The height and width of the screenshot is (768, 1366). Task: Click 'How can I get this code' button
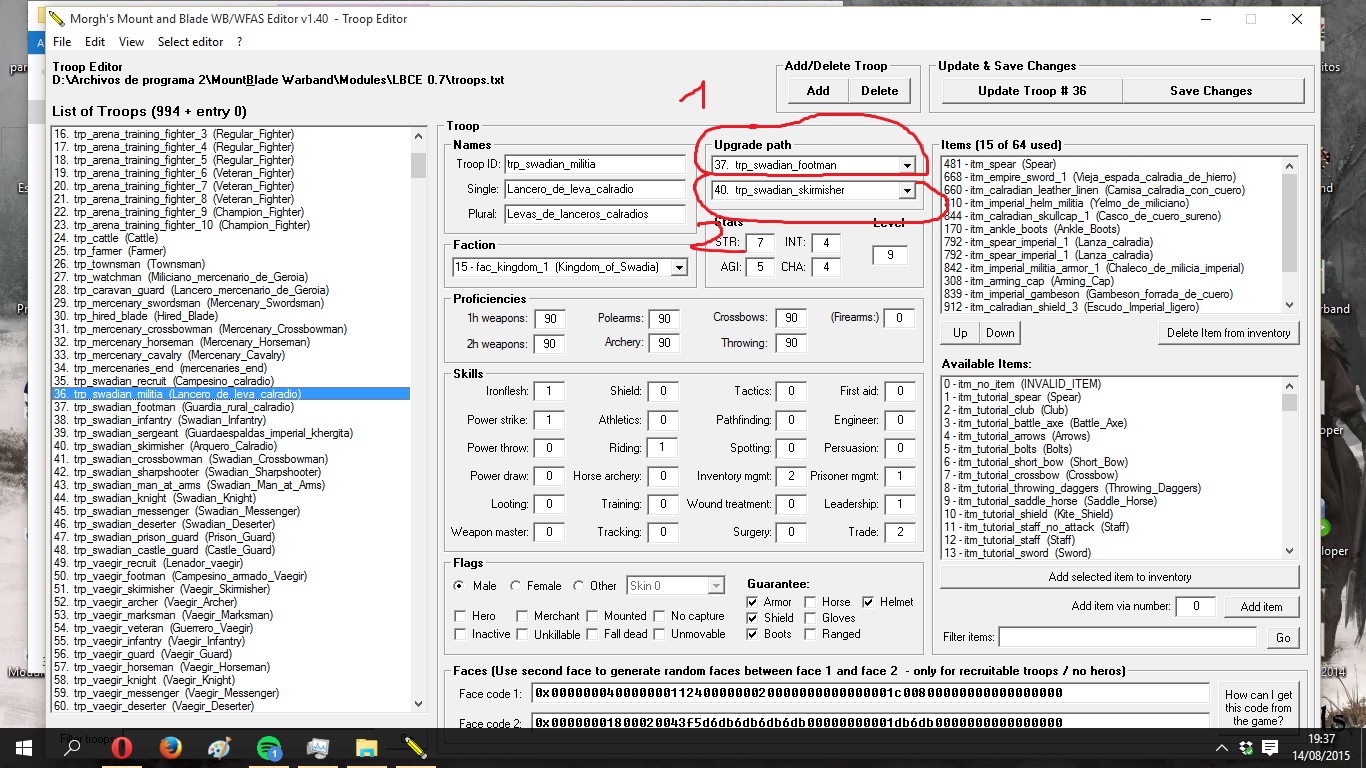coord(1259,707)
